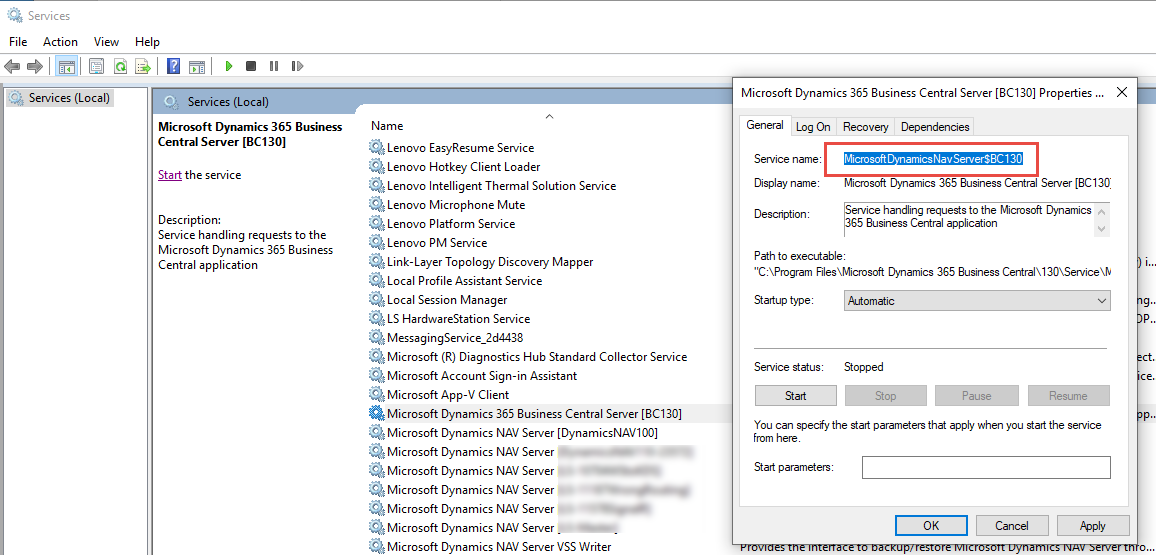
Task: Click the 'Start' the service link
Action: click(169, 175)
